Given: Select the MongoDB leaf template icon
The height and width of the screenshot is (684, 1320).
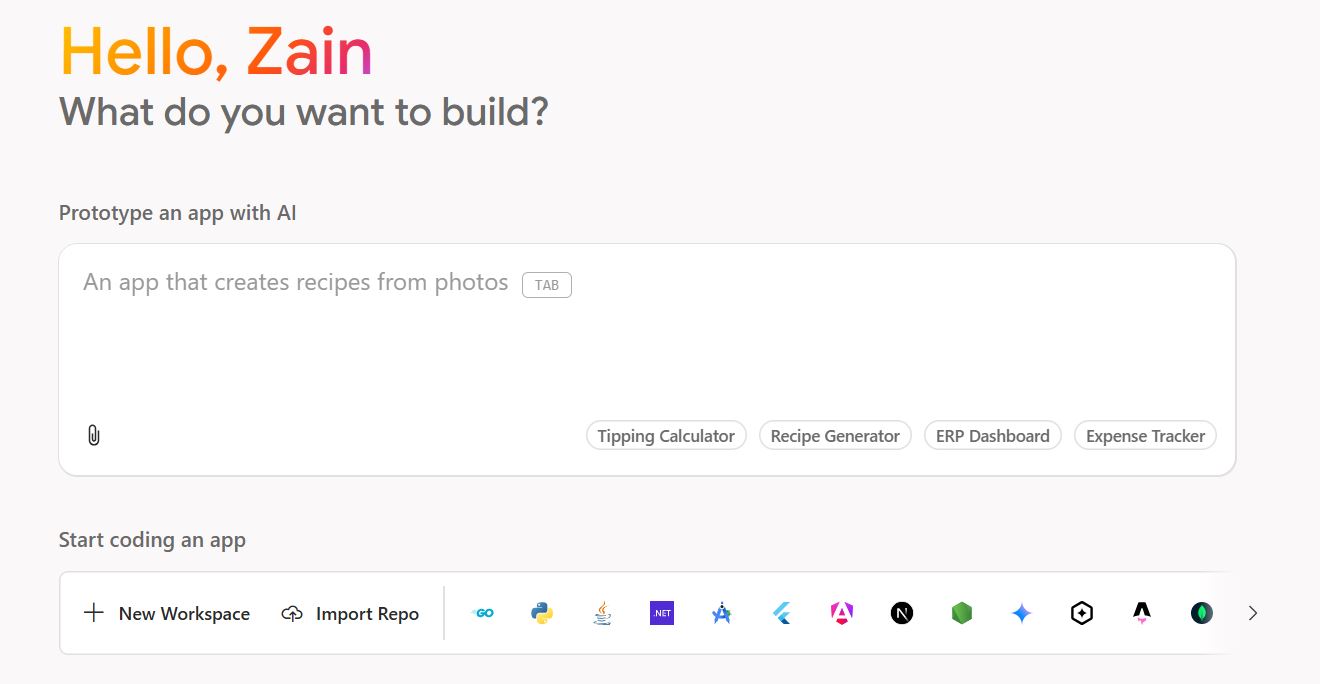Looking at the screenshot, I should coord(1202,613).
